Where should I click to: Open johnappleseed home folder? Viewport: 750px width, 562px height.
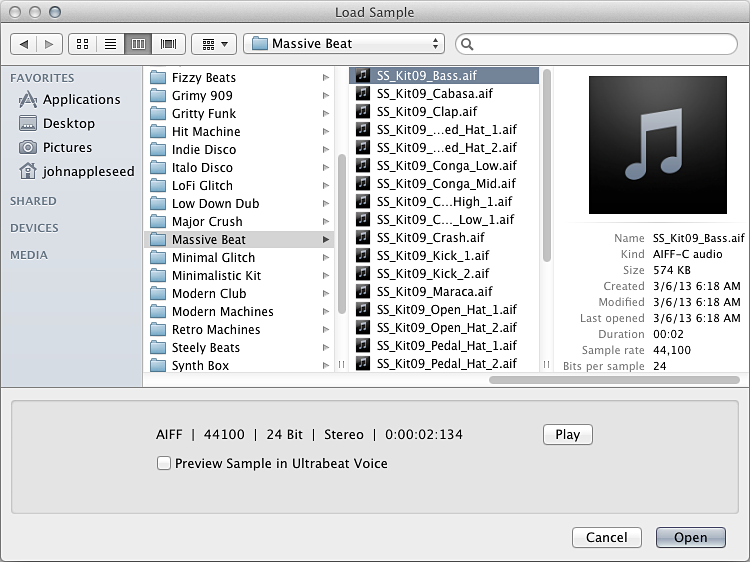click(77, 171)
